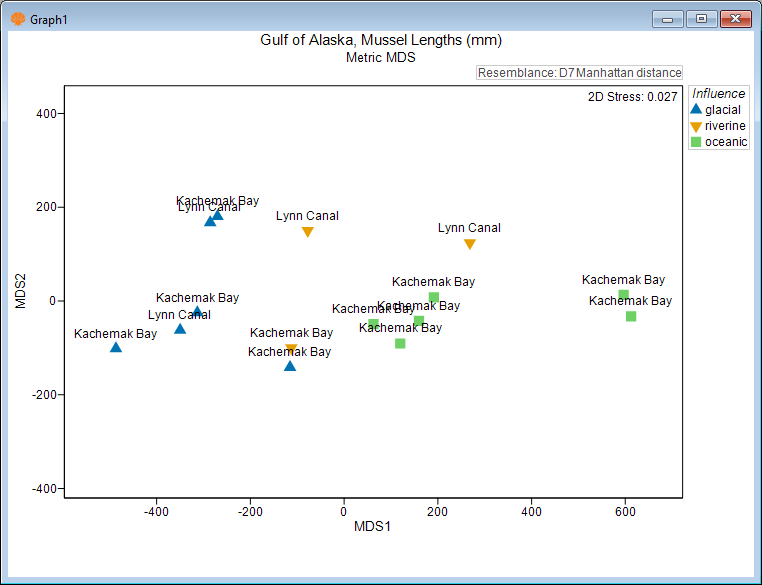This screenshot has height=585, width=762.
Task: Select the rightmost orange Lynn Canal triangle
Action: click(x=470, y=244)
